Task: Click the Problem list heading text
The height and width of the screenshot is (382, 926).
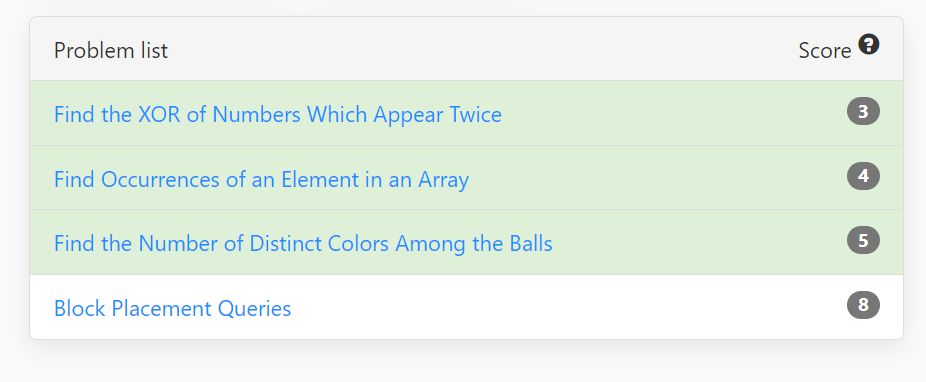Action: click(111, 50)
